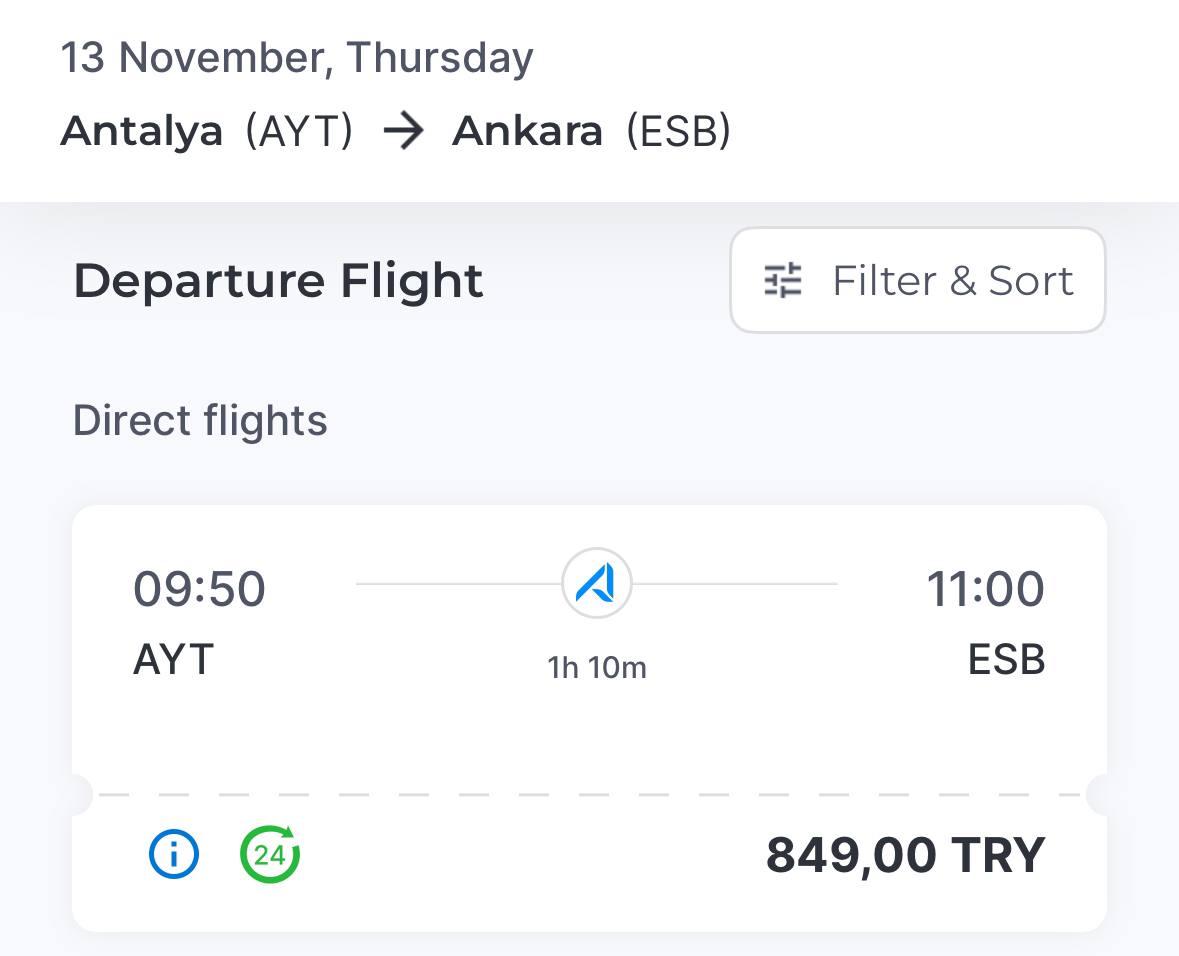
Task: Click the Antalya (AYT) origin in header
Action: (x=207, y=132)
